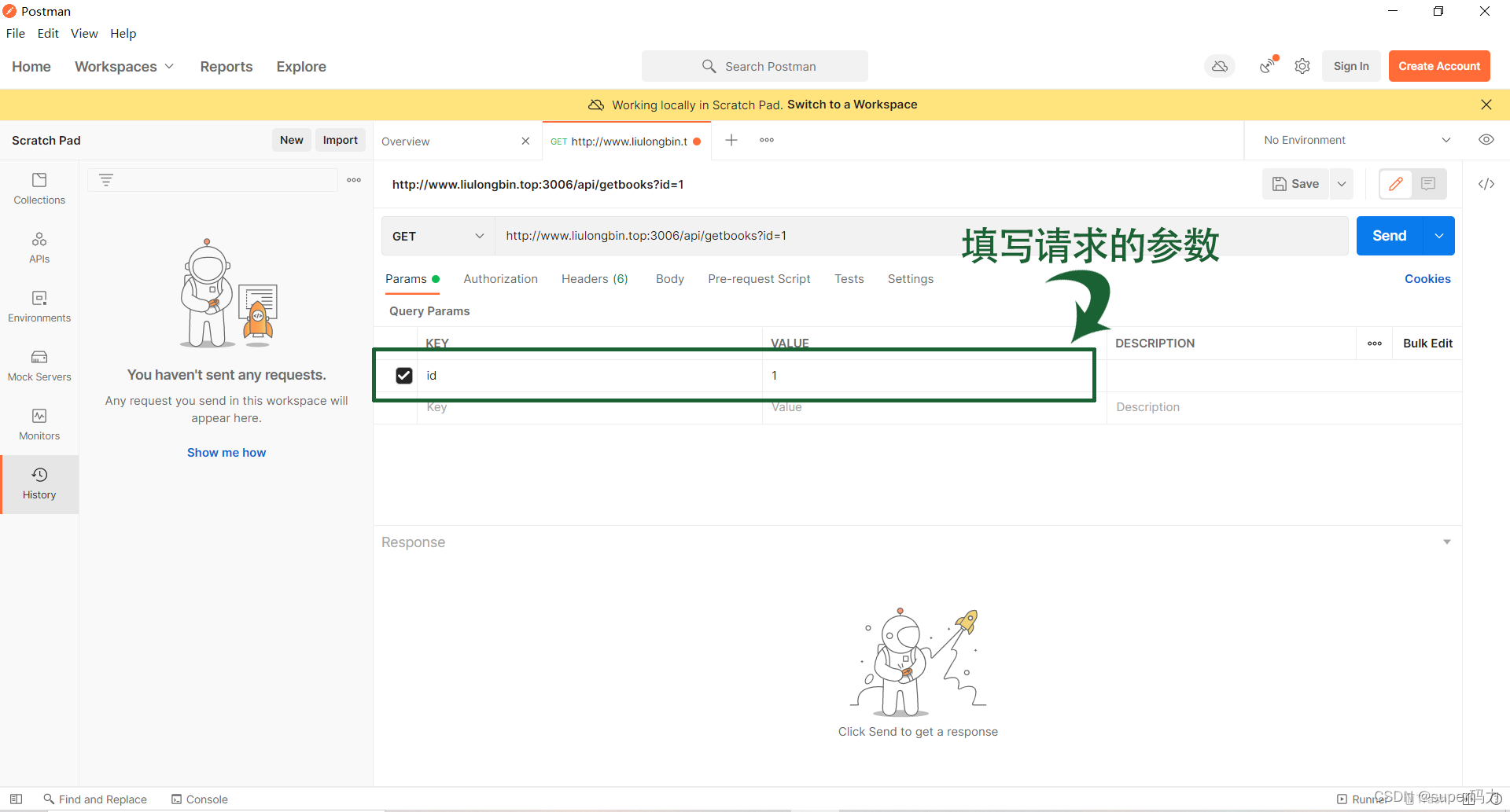Viewport: 1510px width, 812px height.
Task: Click the New button
Action: pyautogui.click(x=292, y=140)
